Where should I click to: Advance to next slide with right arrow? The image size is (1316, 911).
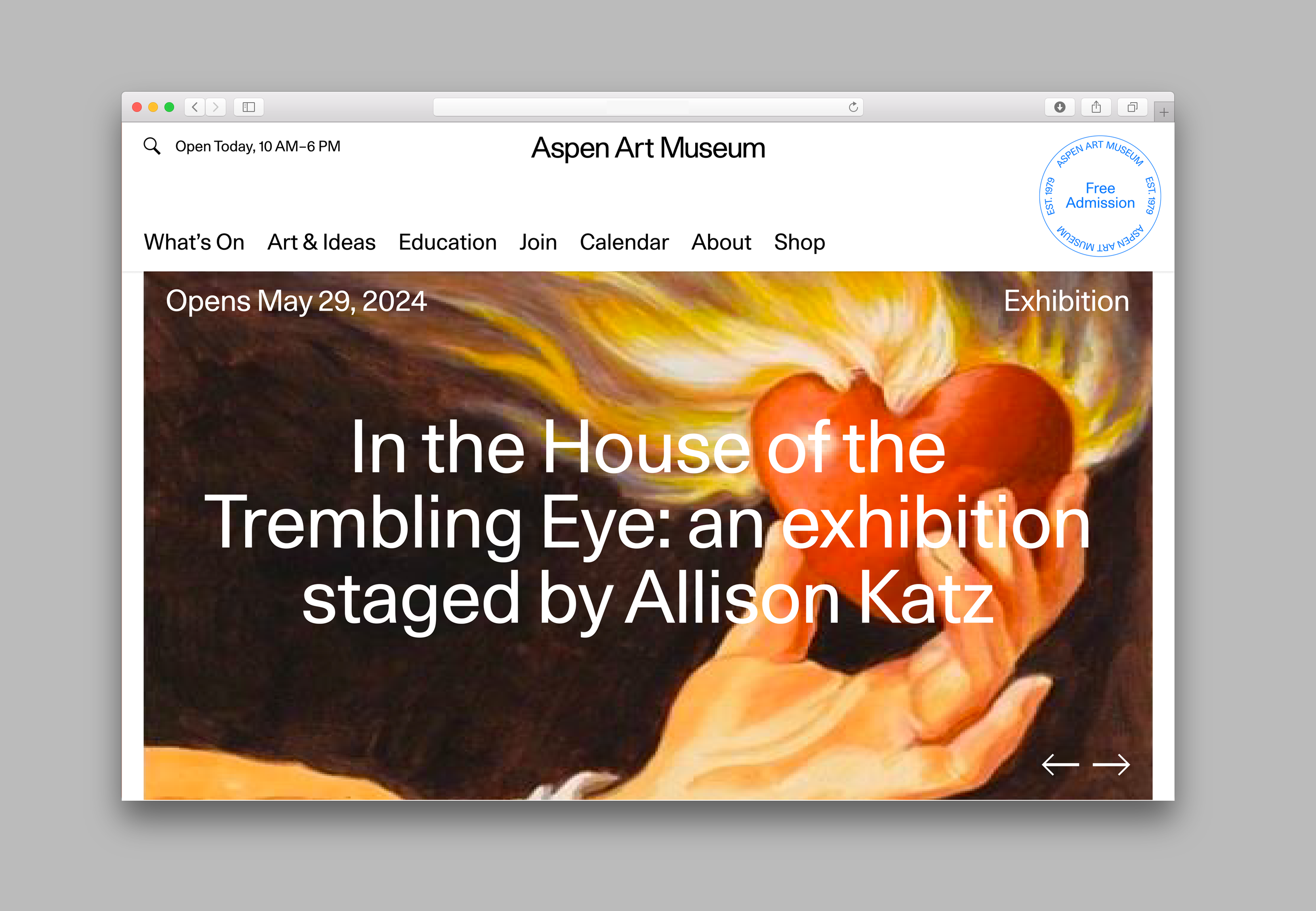pyautogui.click(x=1111, y=764)
